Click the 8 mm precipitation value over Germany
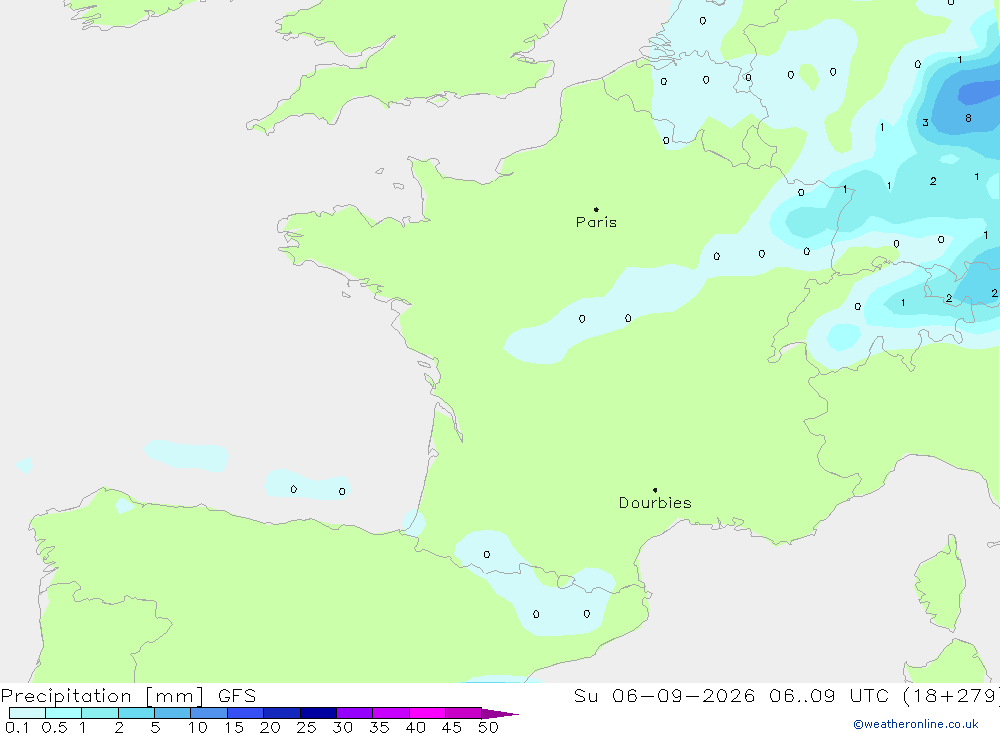The image size is (1000, 733). (968, 118)
